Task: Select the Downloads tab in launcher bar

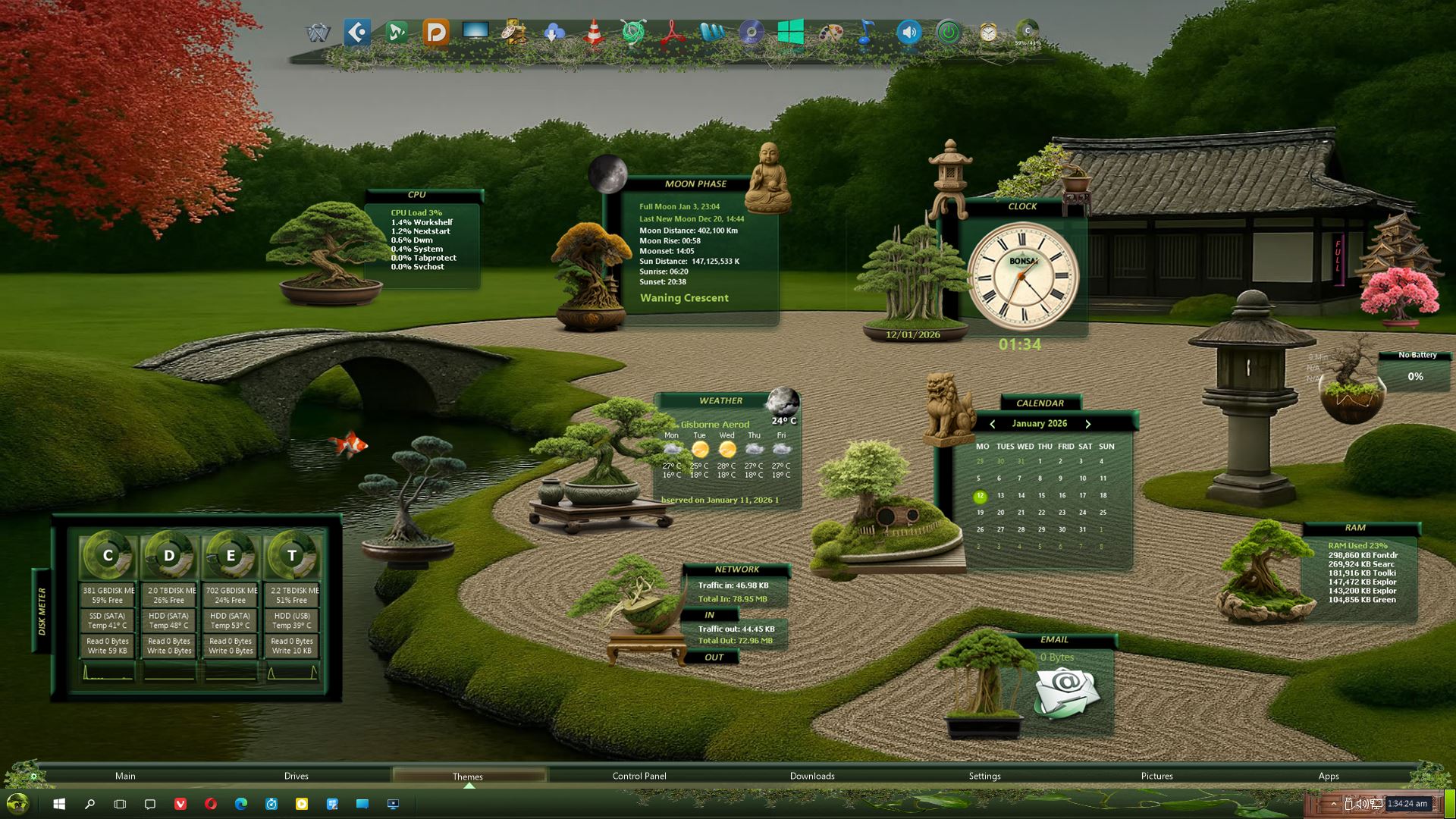Action: 811,776
